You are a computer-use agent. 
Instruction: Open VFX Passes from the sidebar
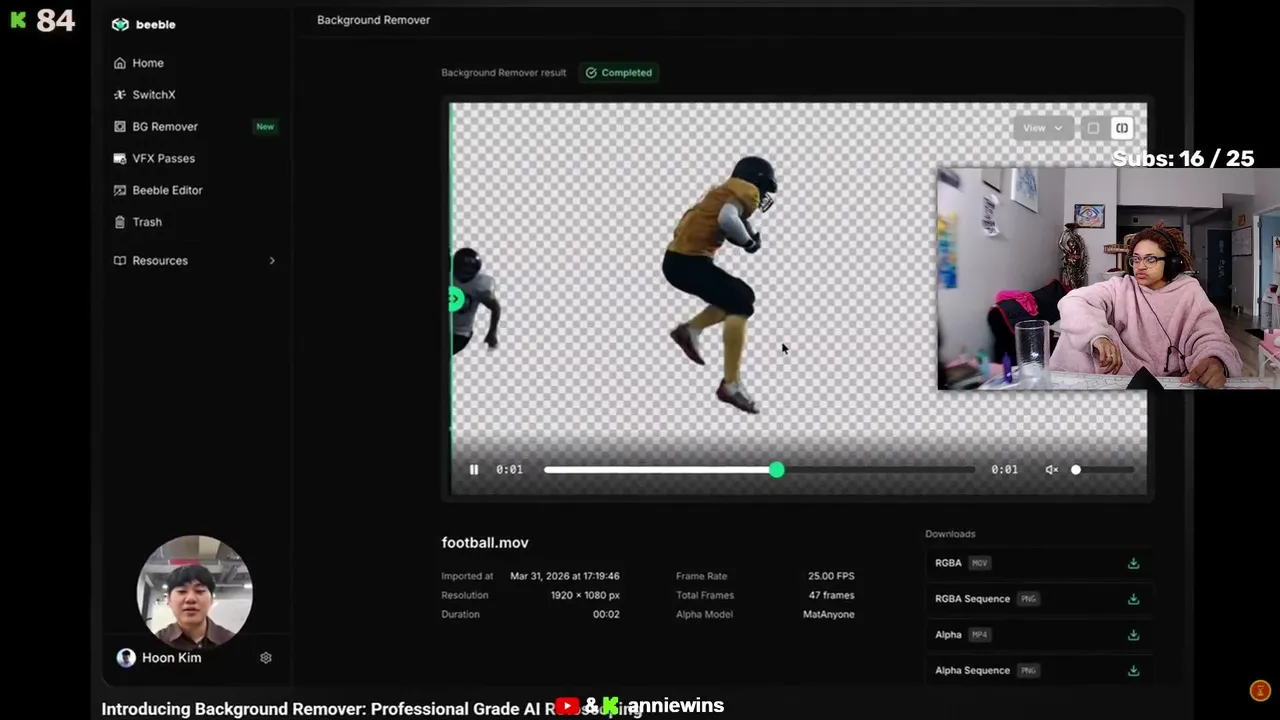pyautogui.click(x=163, y=159)
